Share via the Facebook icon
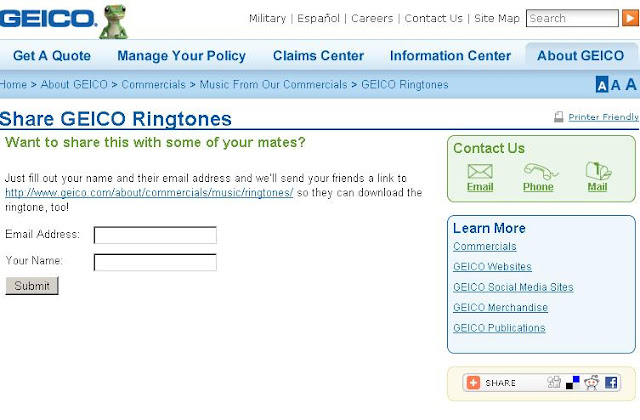Image resolution: width=640 pixels, height=420 pixels. [x=611, y=383]
